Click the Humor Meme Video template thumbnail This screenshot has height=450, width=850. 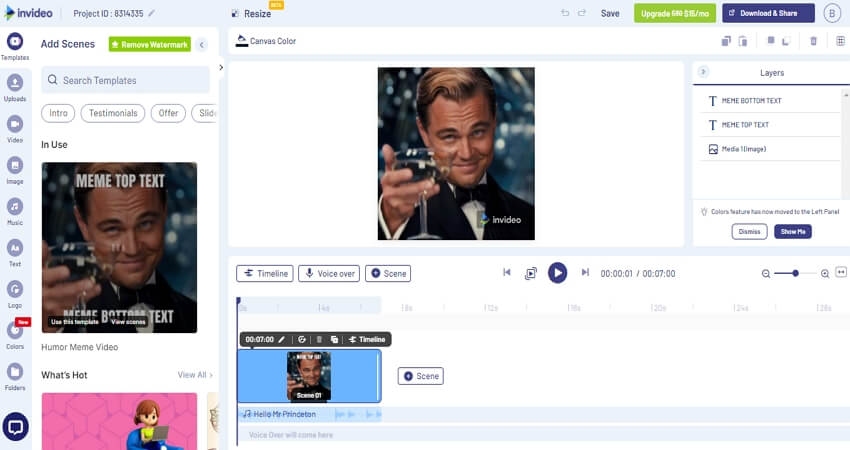pyautogui.click(x=119, y=247)
